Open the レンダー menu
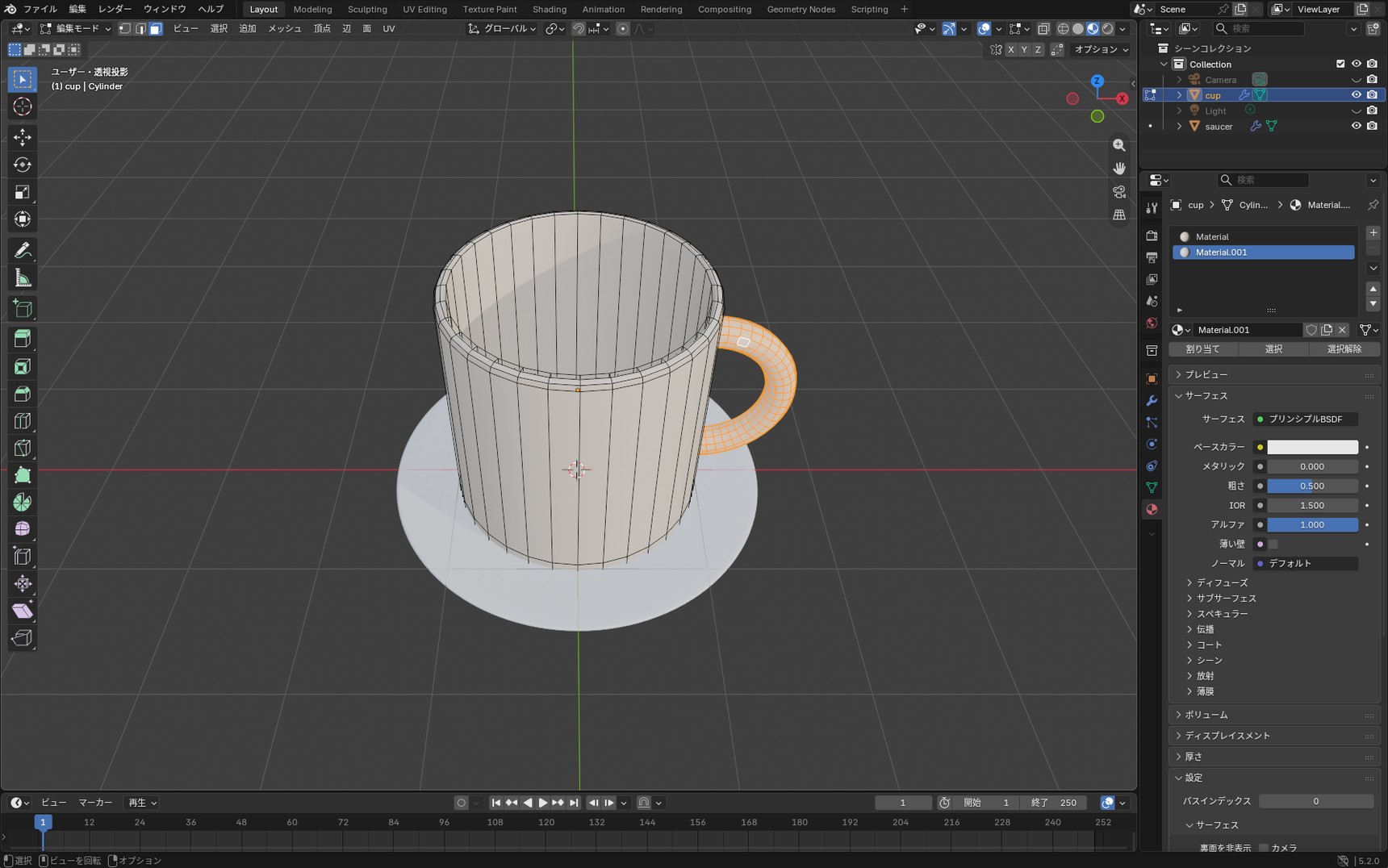This screenshot has width=1388, height=868. [115, 9]
